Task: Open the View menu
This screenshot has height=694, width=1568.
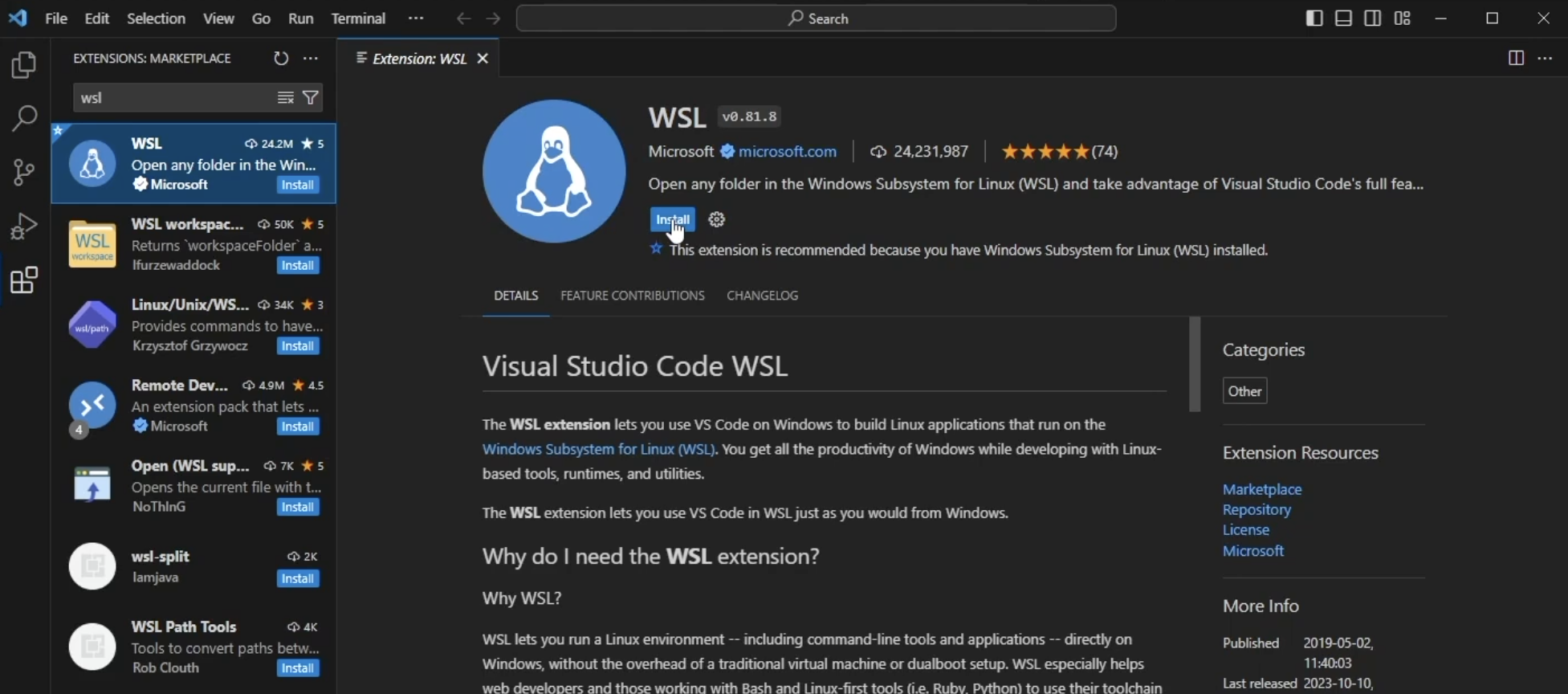Action: [218, 18]
